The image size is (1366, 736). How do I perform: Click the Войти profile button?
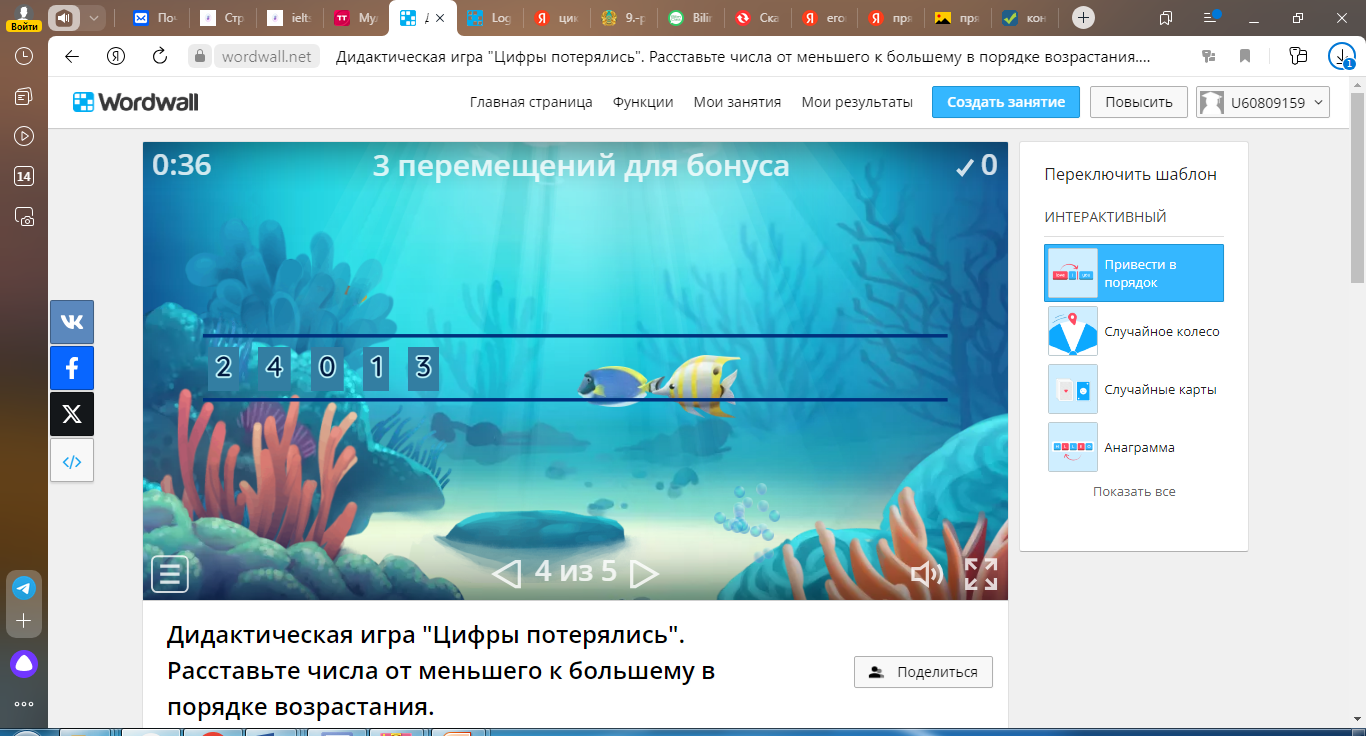click(x=24, y=18)
